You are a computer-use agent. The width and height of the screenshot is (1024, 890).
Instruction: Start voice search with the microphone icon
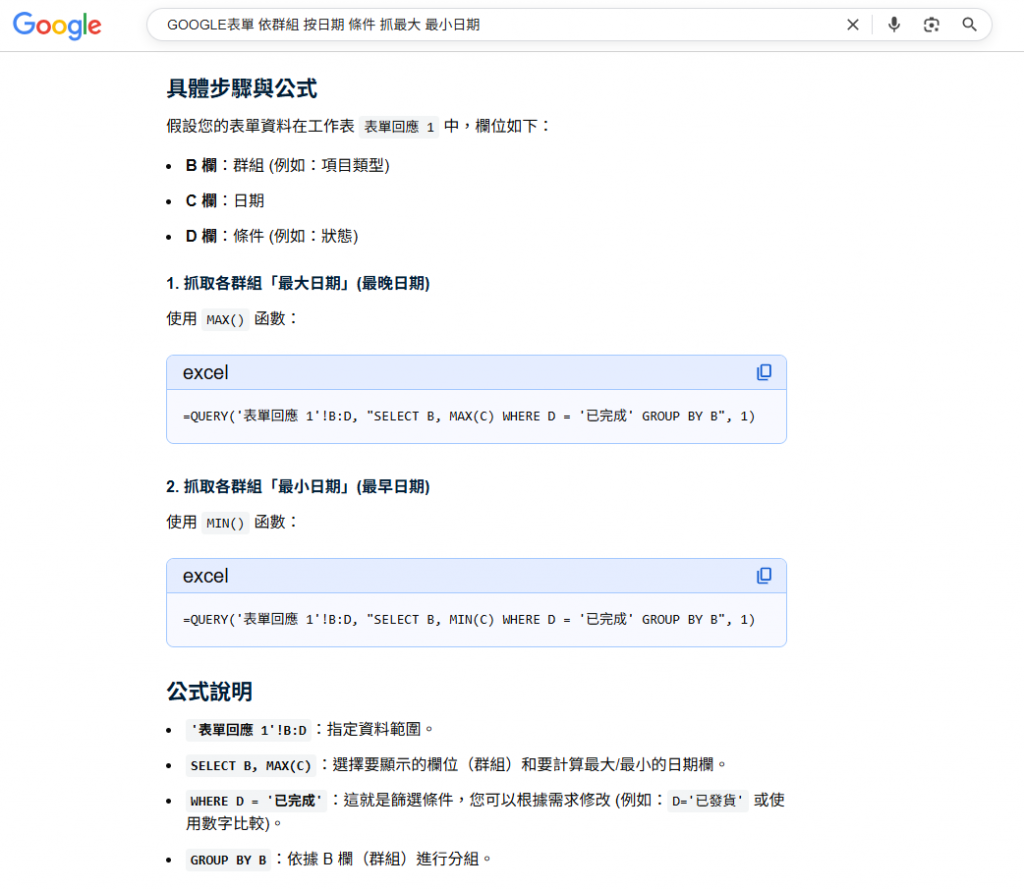894,25
